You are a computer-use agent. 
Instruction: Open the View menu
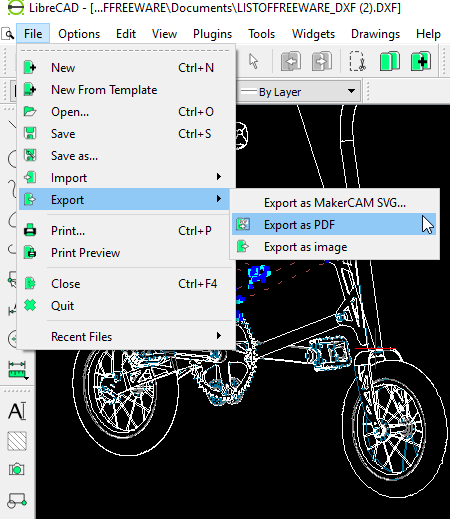164,34
